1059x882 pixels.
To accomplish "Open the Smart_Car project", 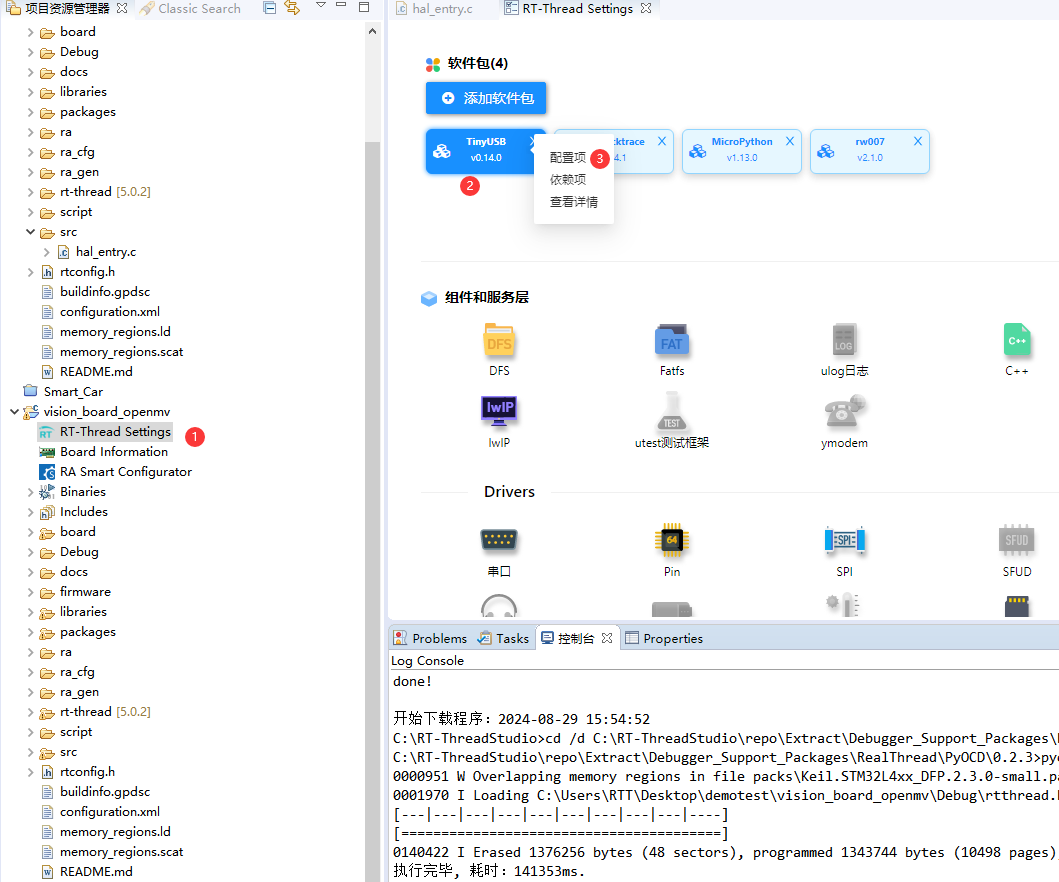I will coord(73,392).
